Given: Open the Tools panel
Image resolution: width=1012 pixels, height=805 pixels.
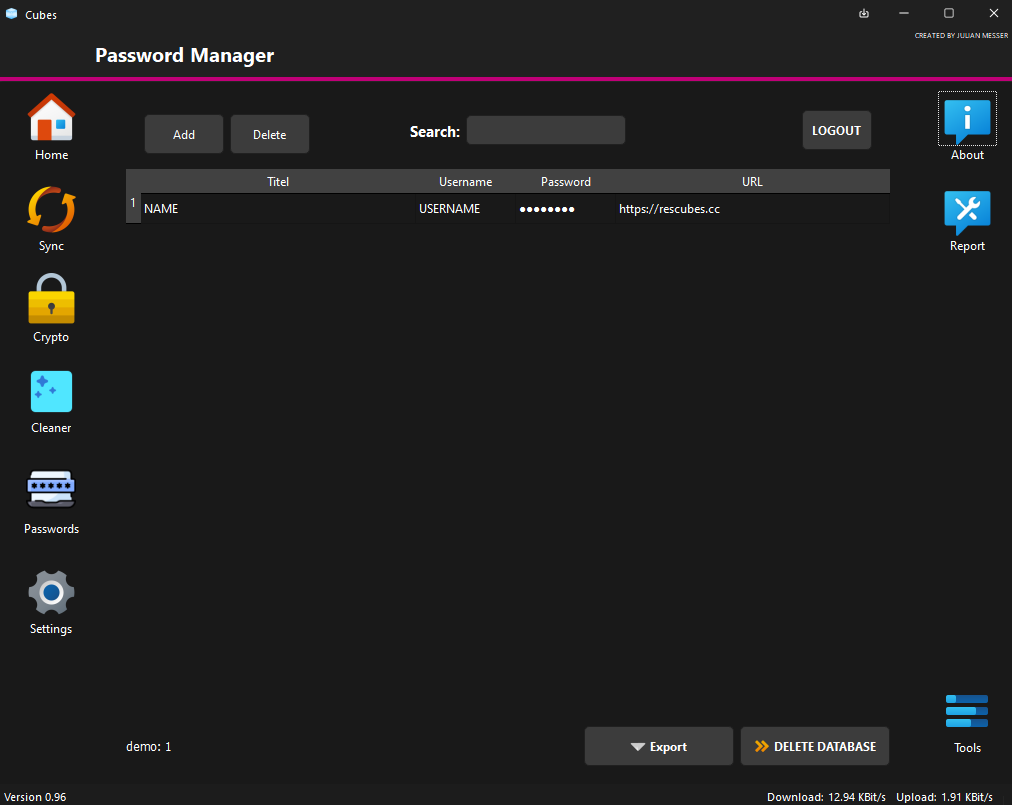Looking at the screenshot, I should click(x=967, y=724).
